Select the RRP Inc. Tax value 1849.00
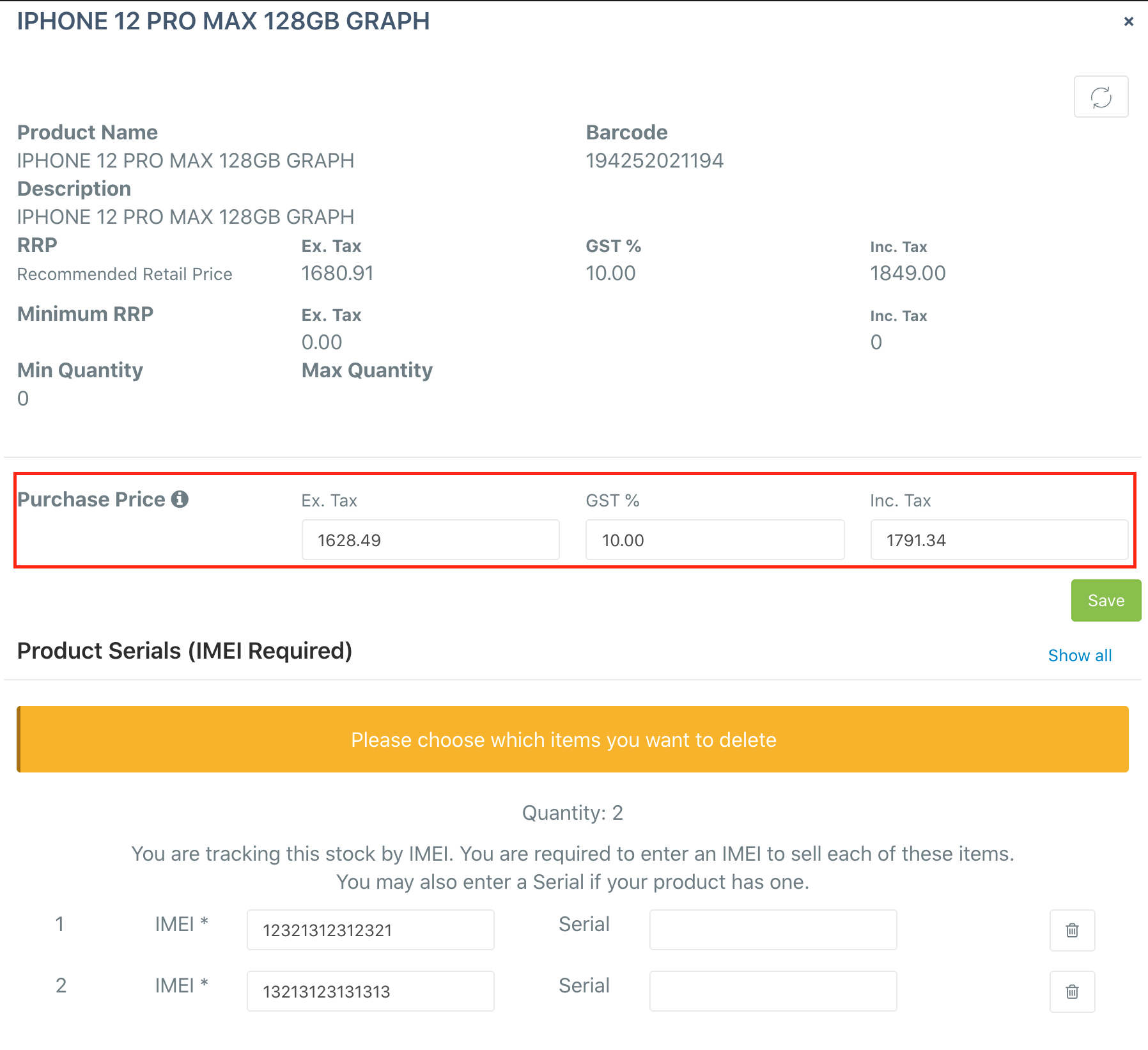 908,273
